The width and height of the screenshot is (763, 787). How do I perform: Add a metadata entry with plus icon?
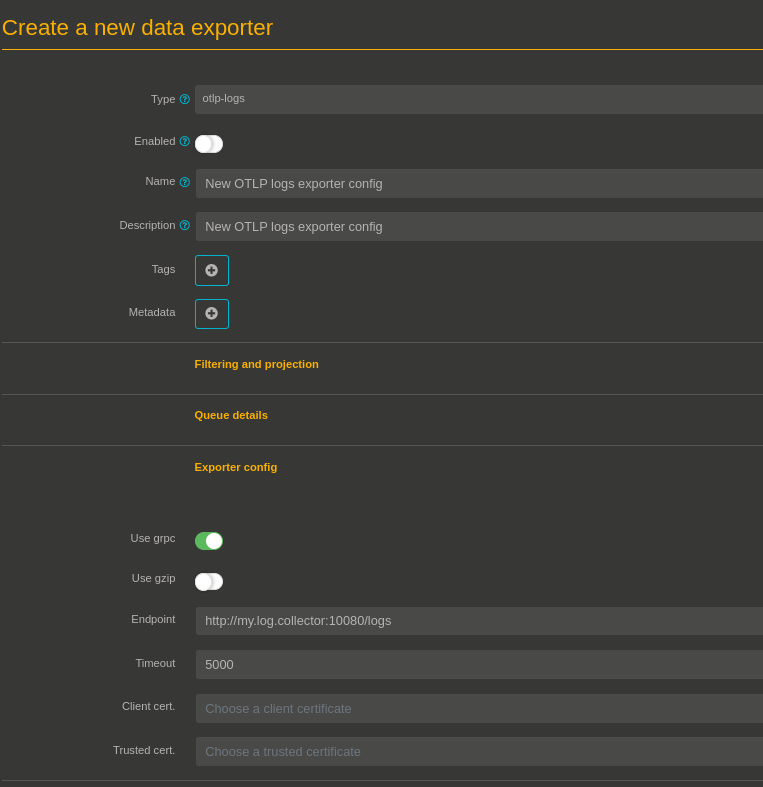[x=212, y=313]
